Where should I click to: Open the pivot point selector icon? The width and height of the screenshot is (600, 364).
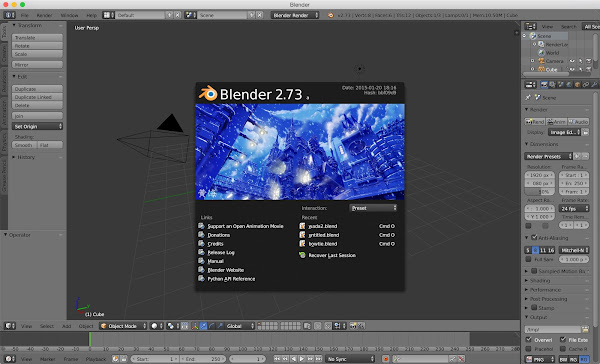tap(173, 326)
